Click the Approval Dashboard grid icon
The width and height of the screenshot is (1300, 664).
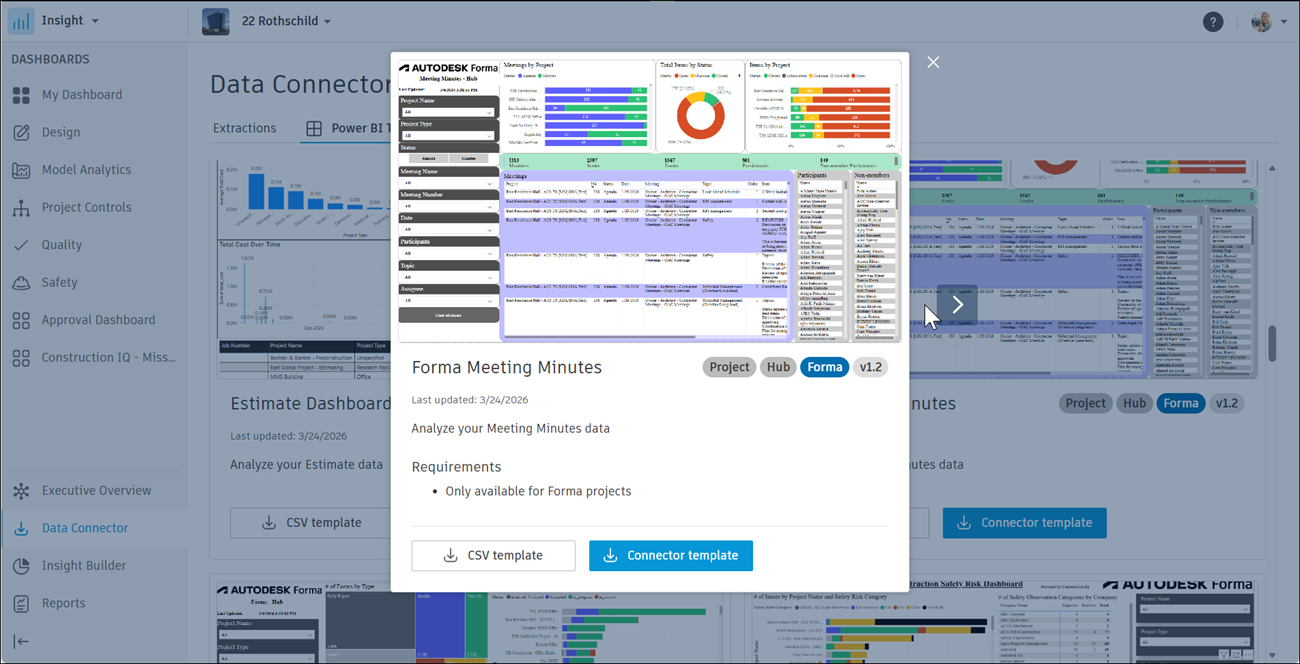(21, 320)
